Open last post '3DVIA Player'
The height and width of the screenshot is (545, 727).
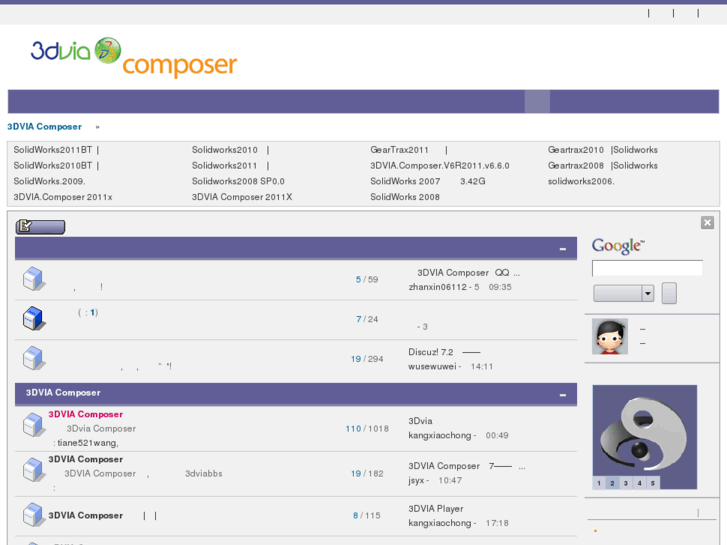pyautogui.click(x=436, y=509)
